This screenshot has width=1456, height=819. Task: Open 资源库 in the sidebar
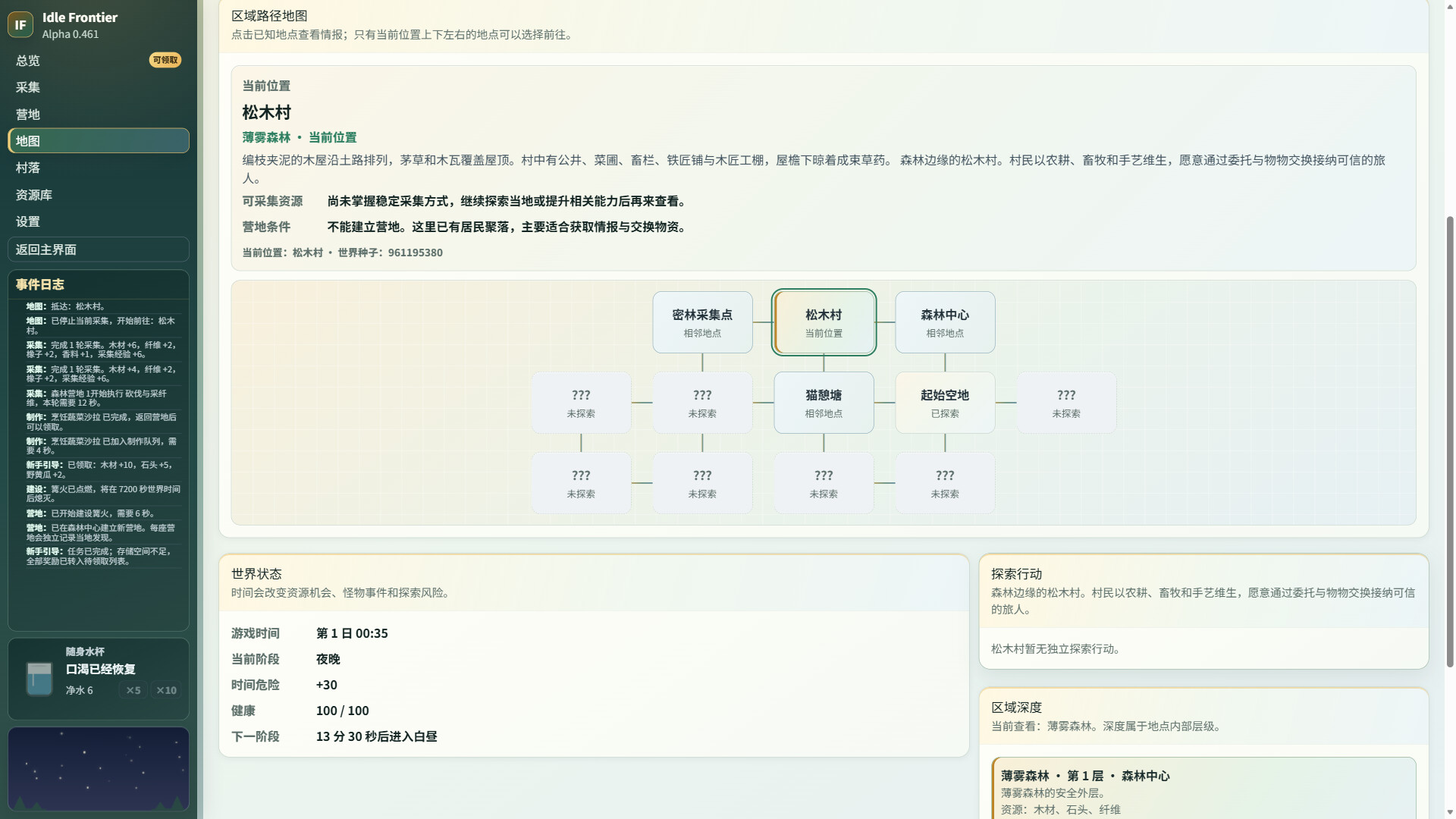99,195
